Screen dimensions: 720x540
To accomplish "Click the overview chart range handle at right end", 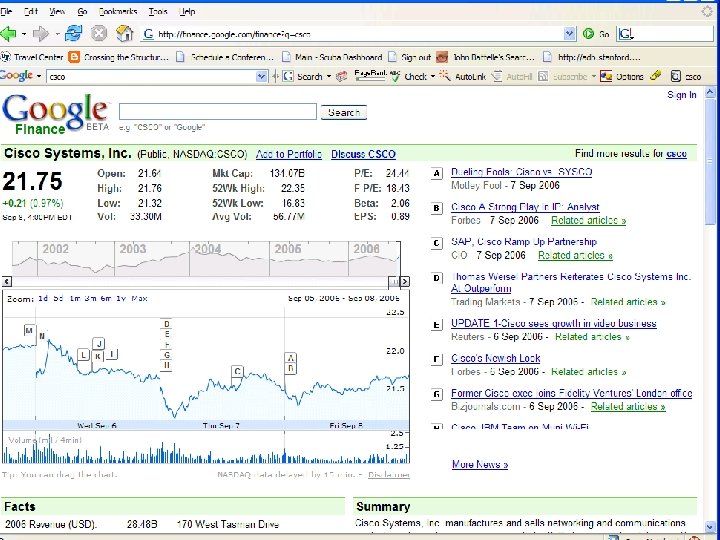I will pyautogui.click(x=394, y=281).
